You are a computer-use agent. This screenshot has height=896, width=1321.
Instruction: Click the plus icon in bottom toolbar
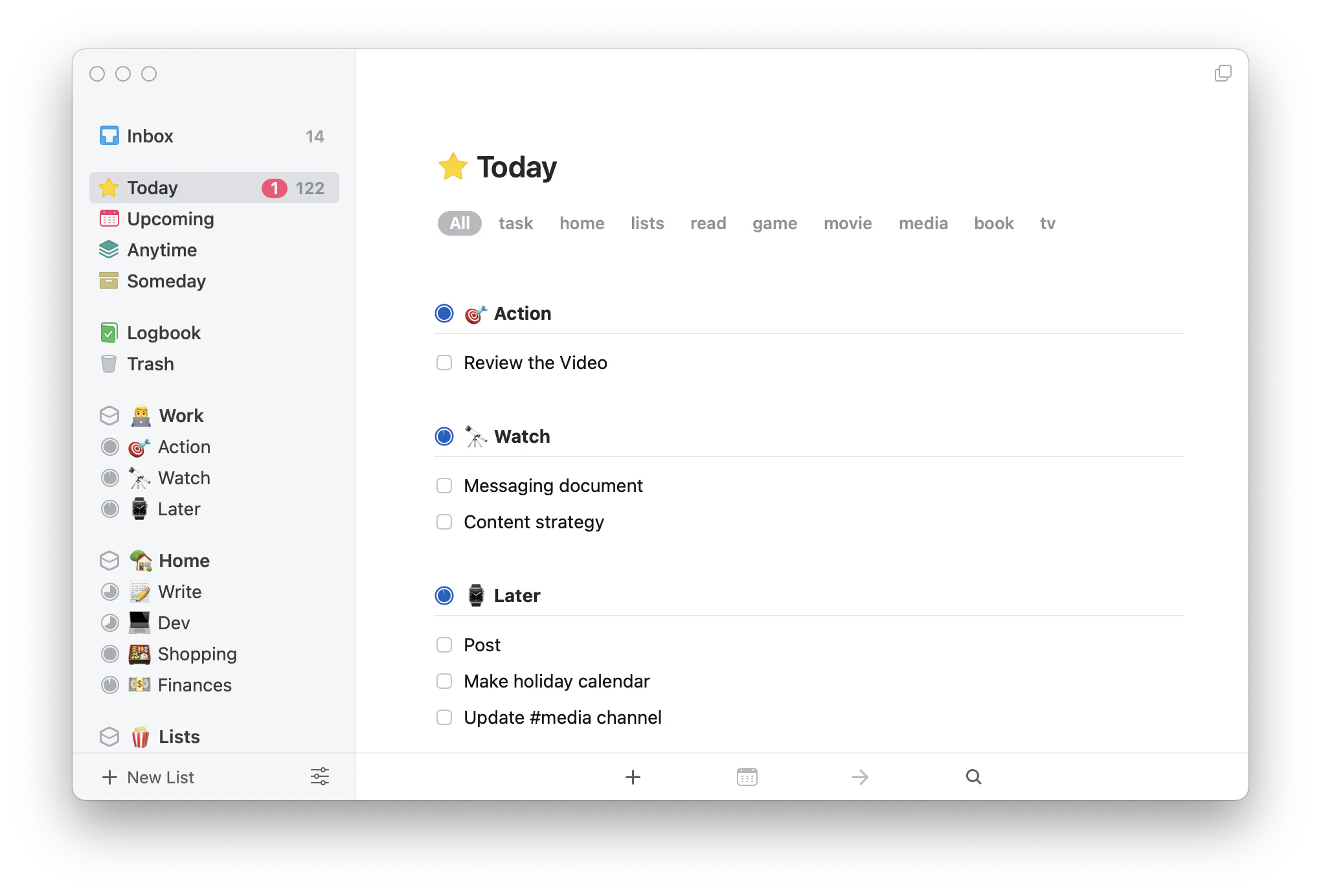pyautogui.click(x=633, y=777)
